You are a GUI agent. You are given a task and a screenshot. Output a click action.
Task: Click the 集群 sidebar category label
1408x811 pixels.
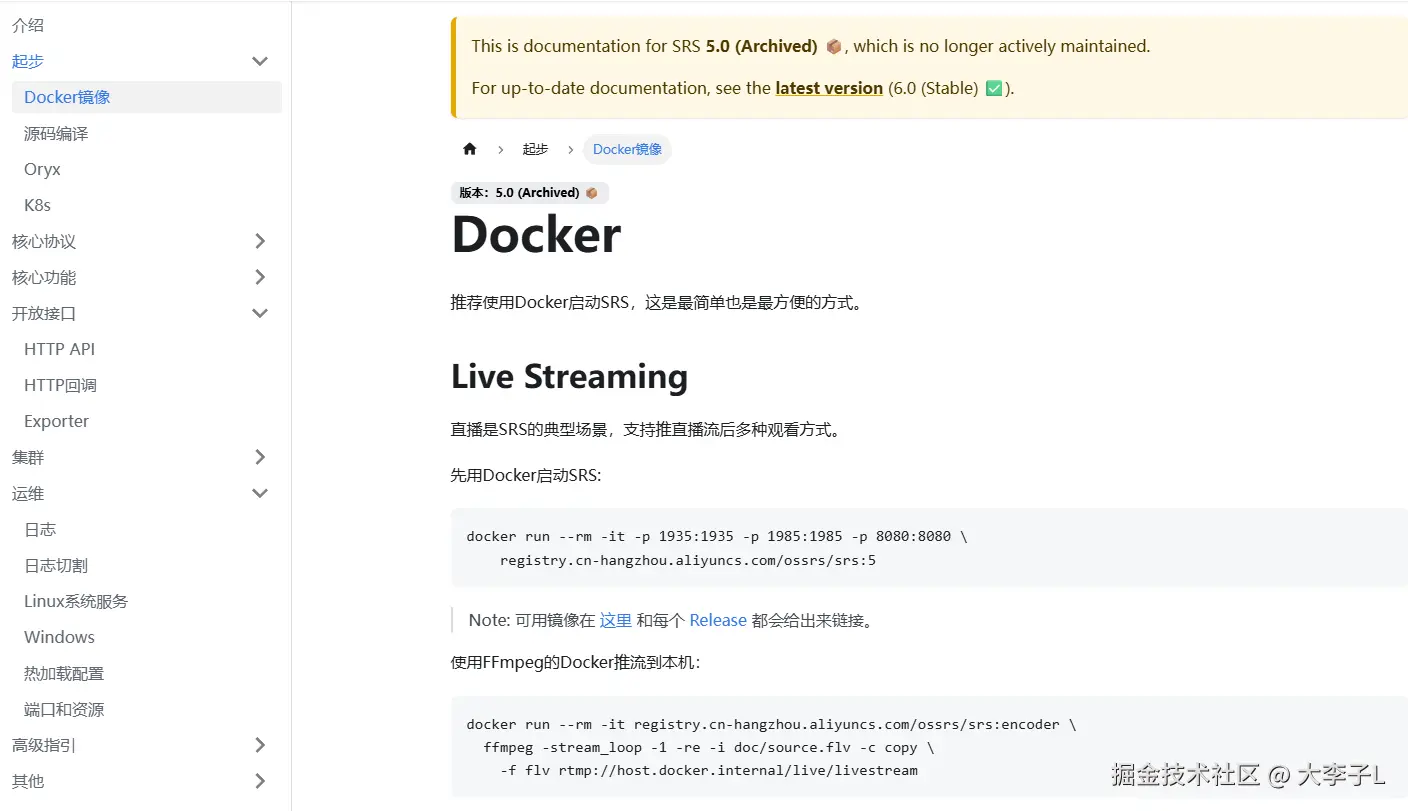28,457
